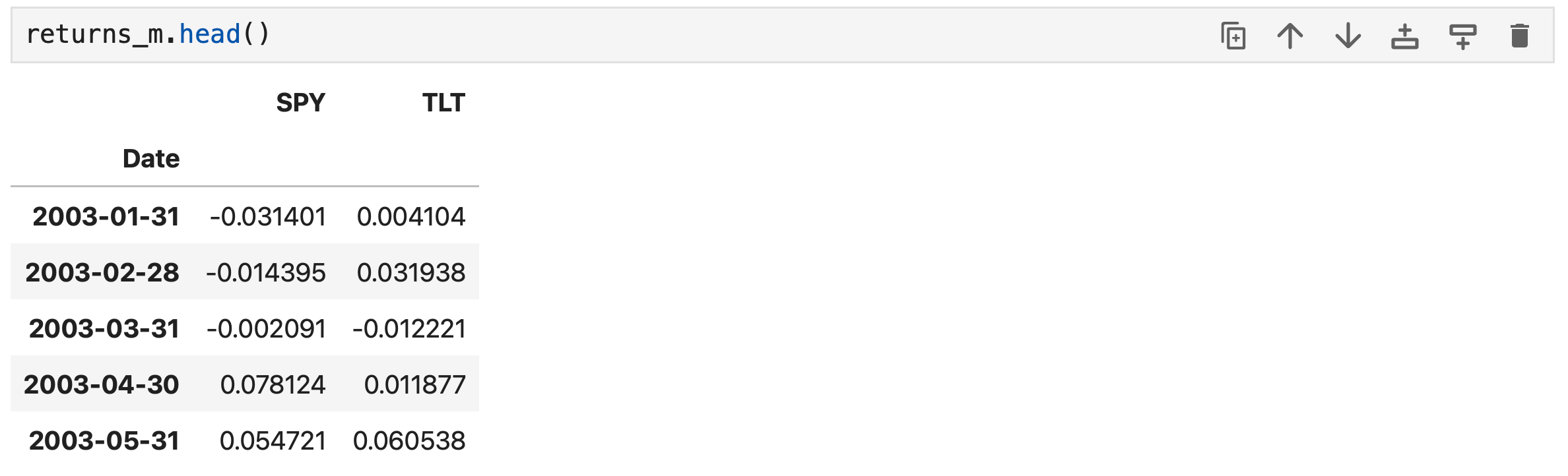Select the 2003-04-30 row label
The width and height of the screenshot is (1568, 476).
pyautogui.click(x=102, y=384)
